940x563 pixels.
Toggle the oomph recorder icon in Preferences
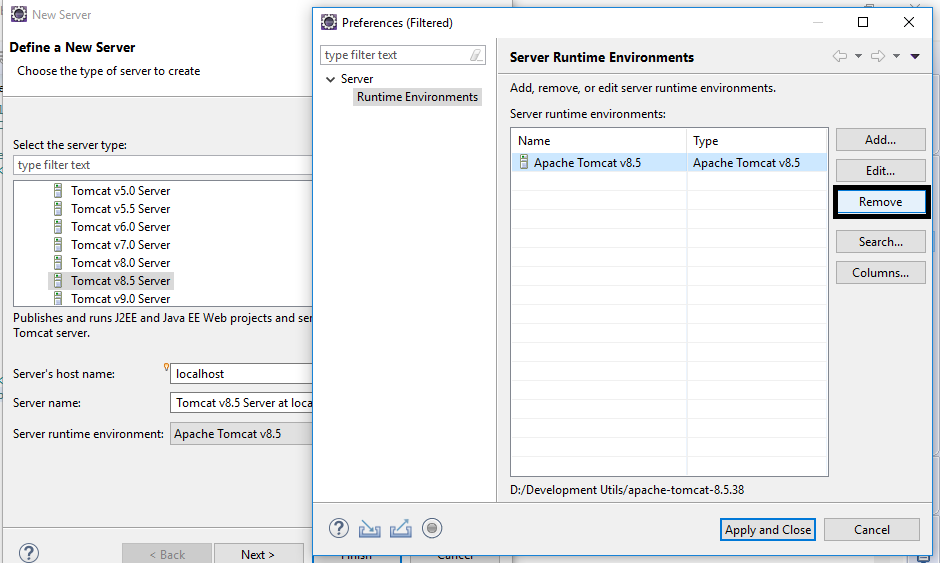pyautogui.click(x=432, y=528)
